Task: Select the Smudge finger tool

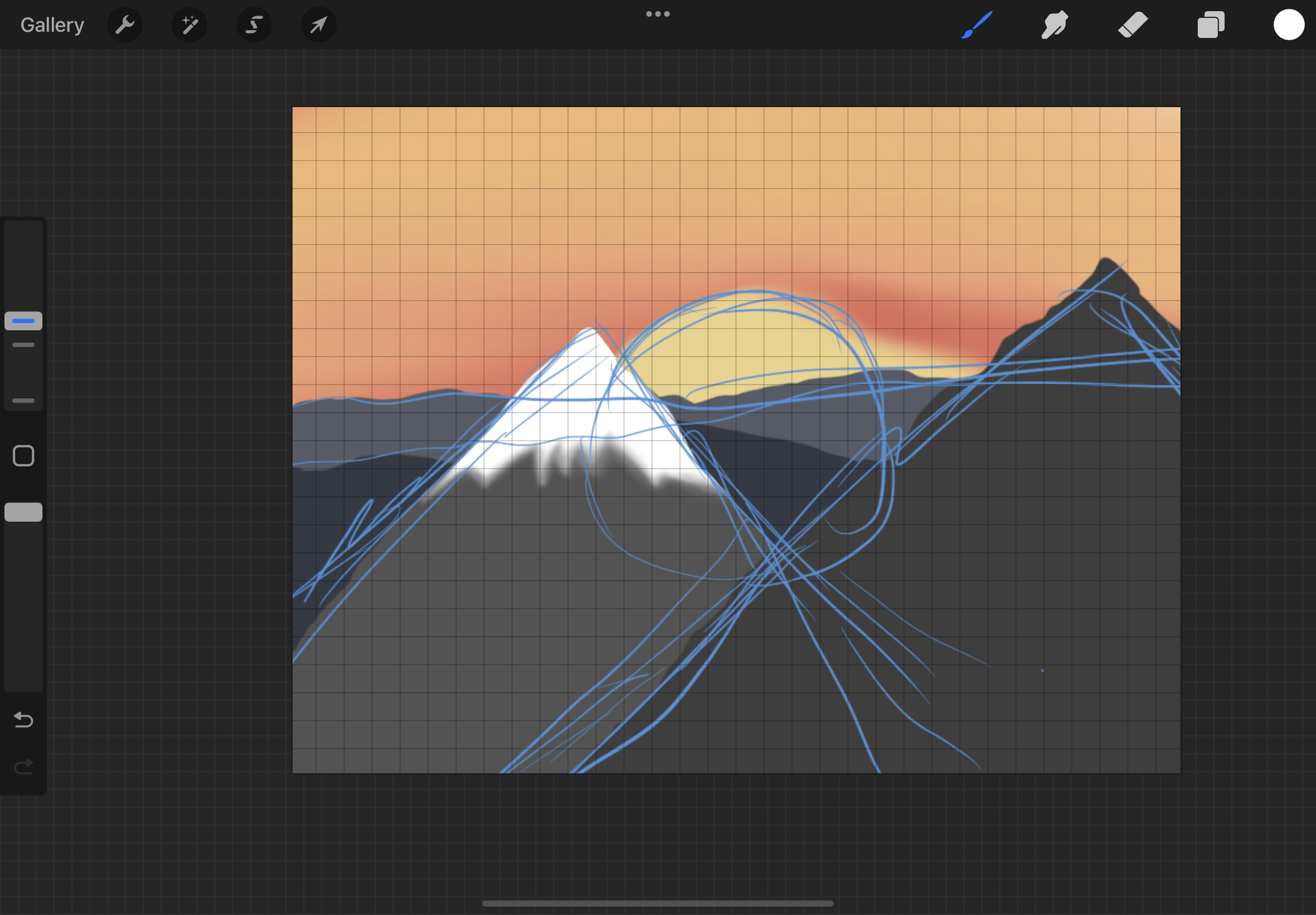Action: pos(1054,25)
